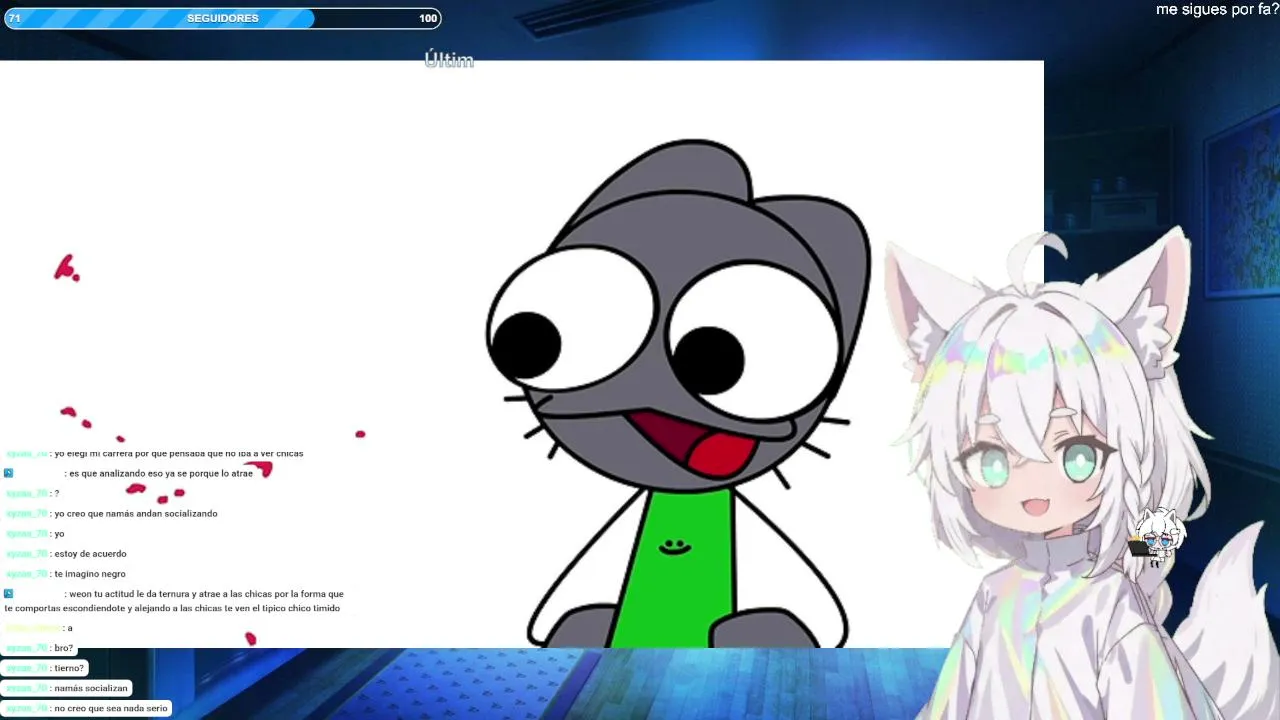Click chat message "no creo que sea nada serio"
The height and width of the screenshot is (720, 1280).
click(111, 708)
